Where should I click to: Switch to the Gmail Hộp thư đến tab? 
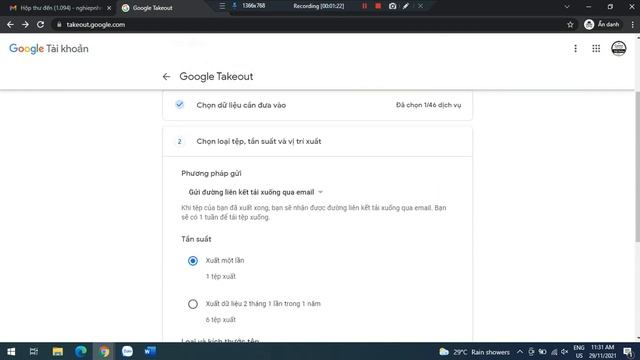click(59, 8)
